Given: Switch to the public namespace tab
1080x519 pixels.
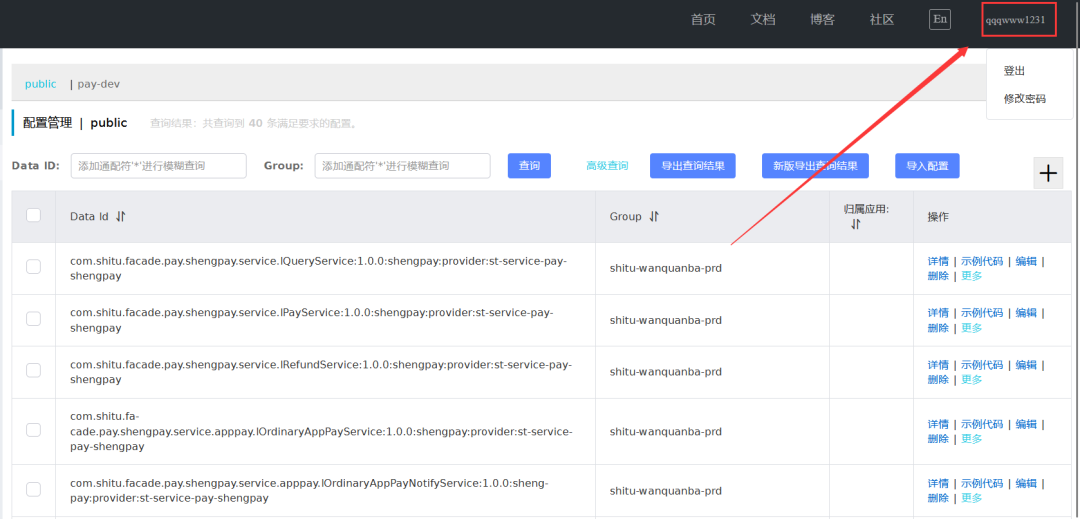Looking at the screenshot, I should tap(41, 84).
